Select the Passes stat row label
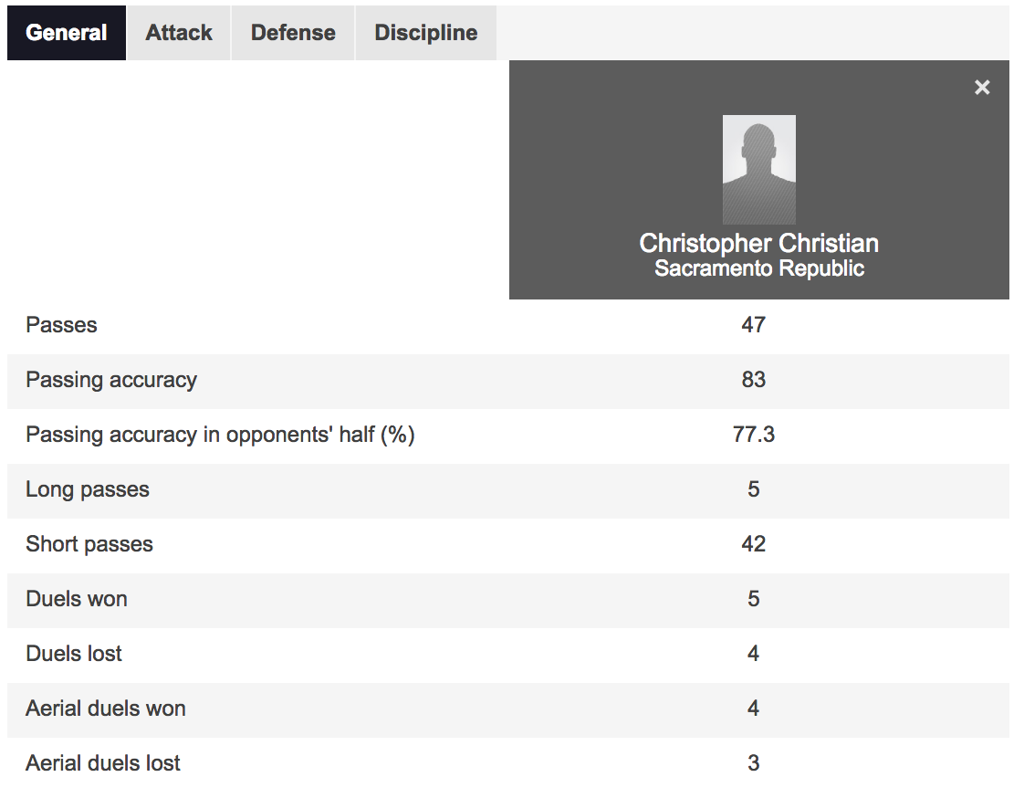 (61, 325)
